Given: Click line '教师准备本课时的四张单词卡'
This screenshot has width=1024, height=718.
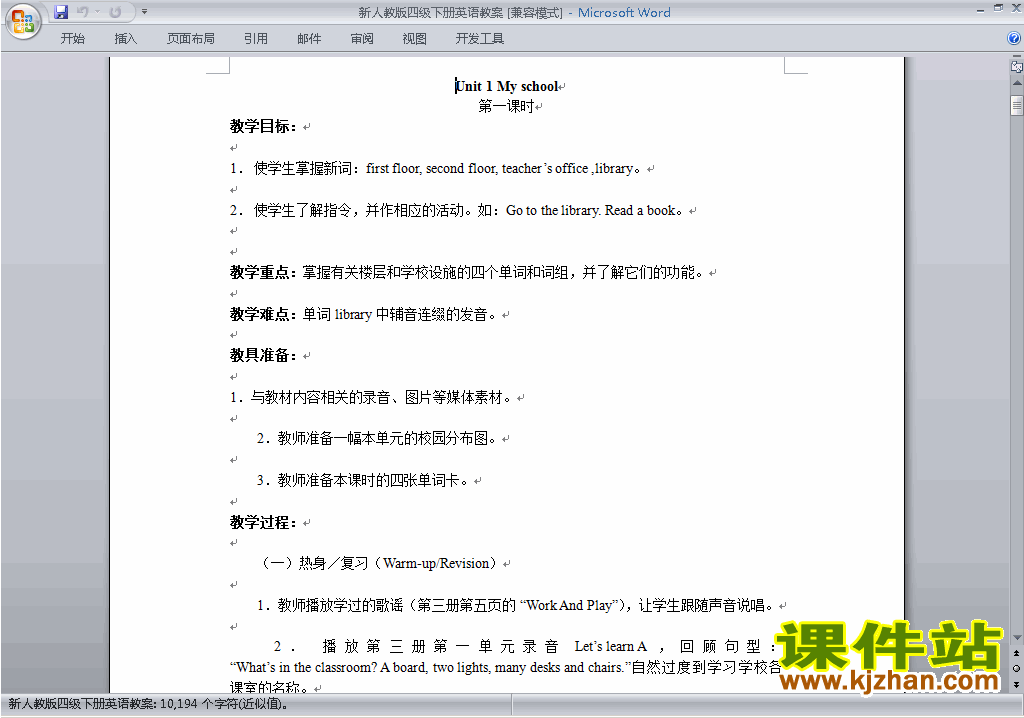Looking at the screenshot, I should pos(362,480).
